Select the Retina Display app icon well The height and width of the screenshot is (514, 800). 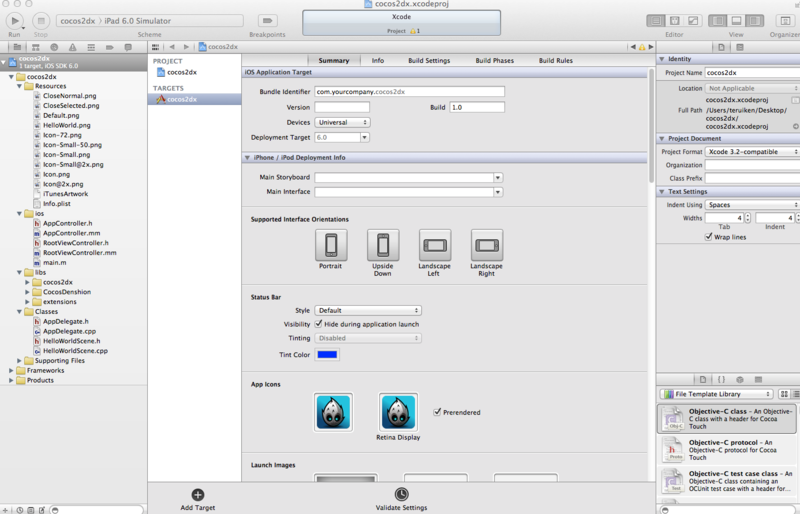pyautogui.click(x=398, y=412)
